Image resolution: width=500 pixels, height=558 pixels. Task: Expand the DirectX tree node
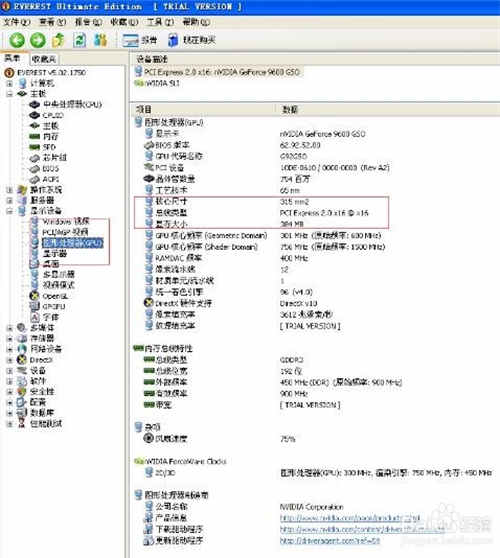[10, 360]
